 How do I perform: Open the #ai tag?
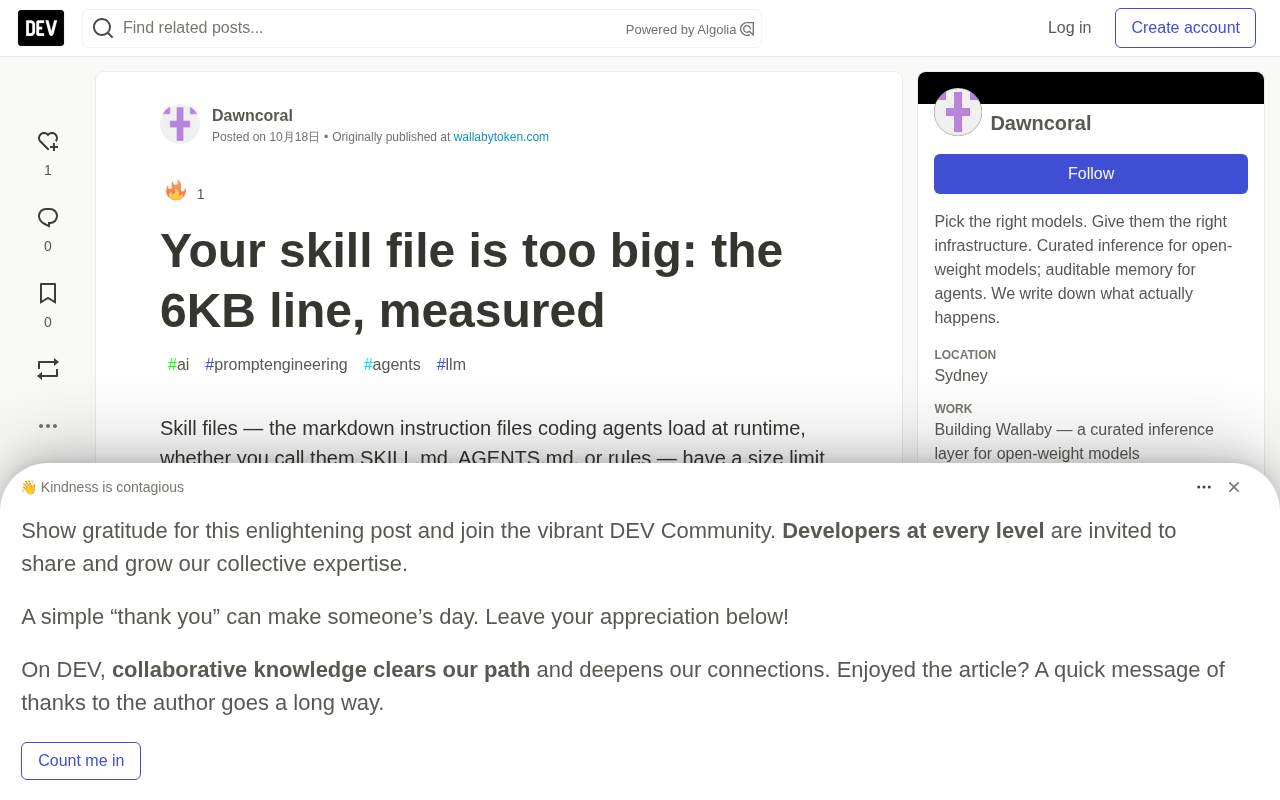click(178, 365)
